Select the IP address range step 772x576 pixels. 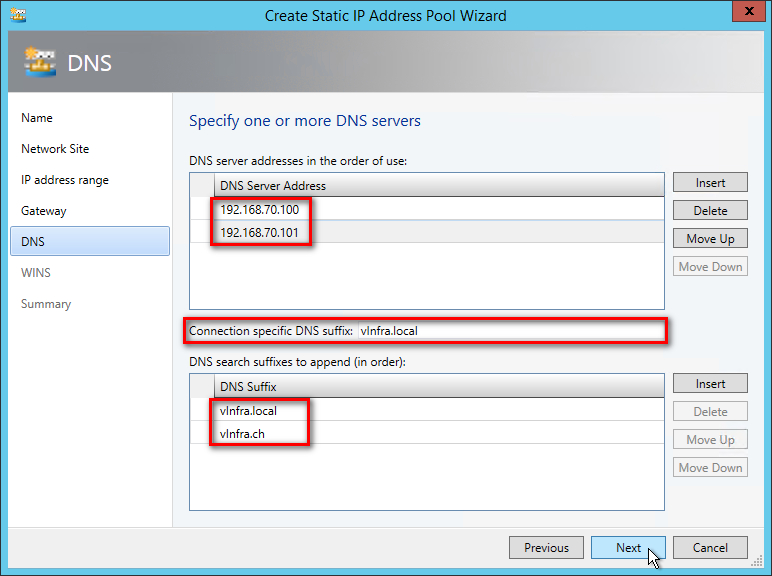tap(65, 180)
